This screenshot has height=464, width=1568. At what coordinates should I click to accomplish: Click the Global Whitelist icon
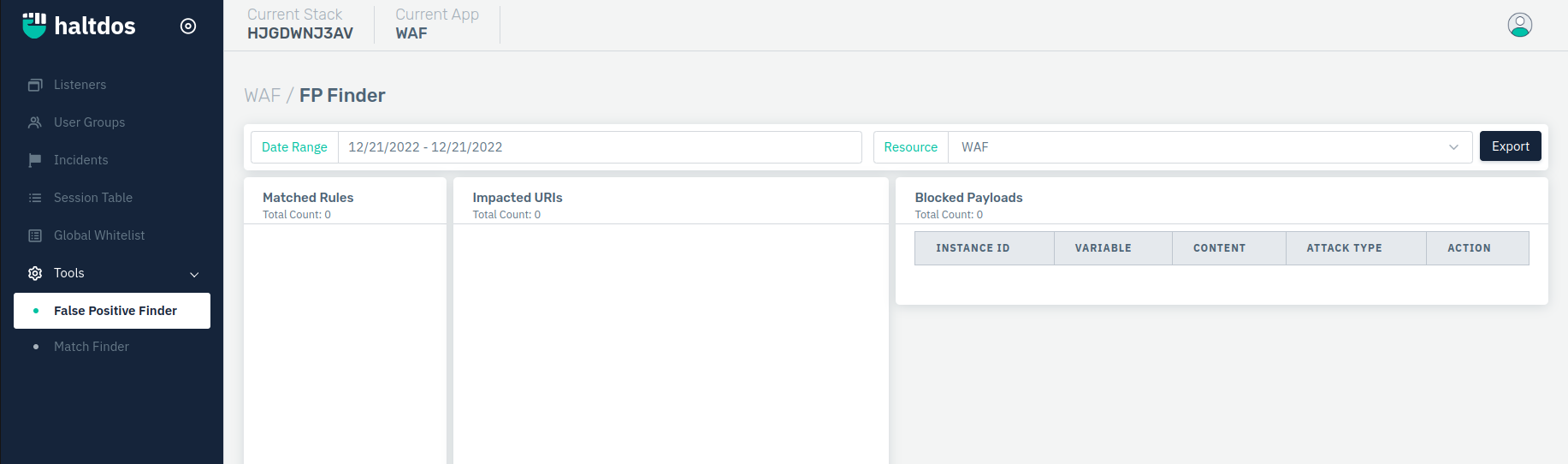(35, 235)
